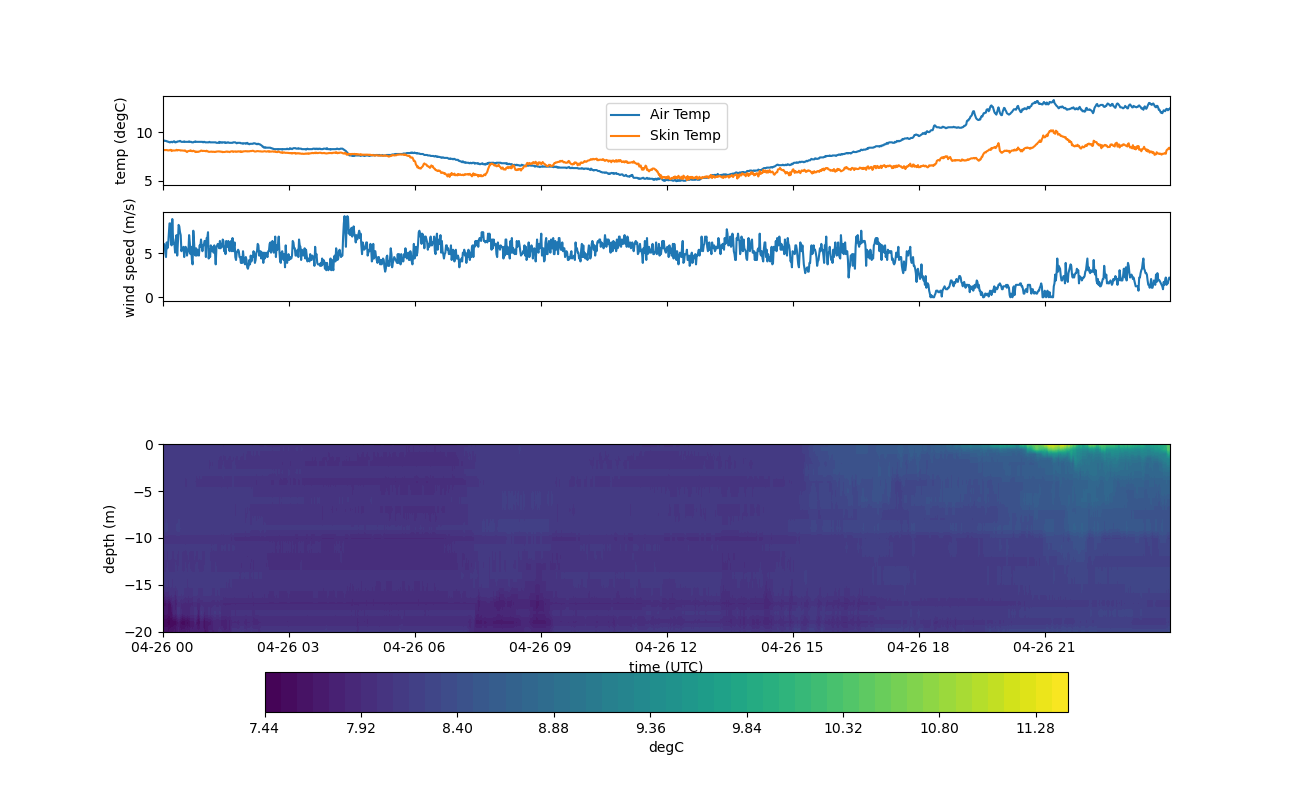The height and width of the screenshot is (800, 1300).
Task: Click the 9.36 colorbar tick label
Action: pyautogui.click(x=650, y=728)
